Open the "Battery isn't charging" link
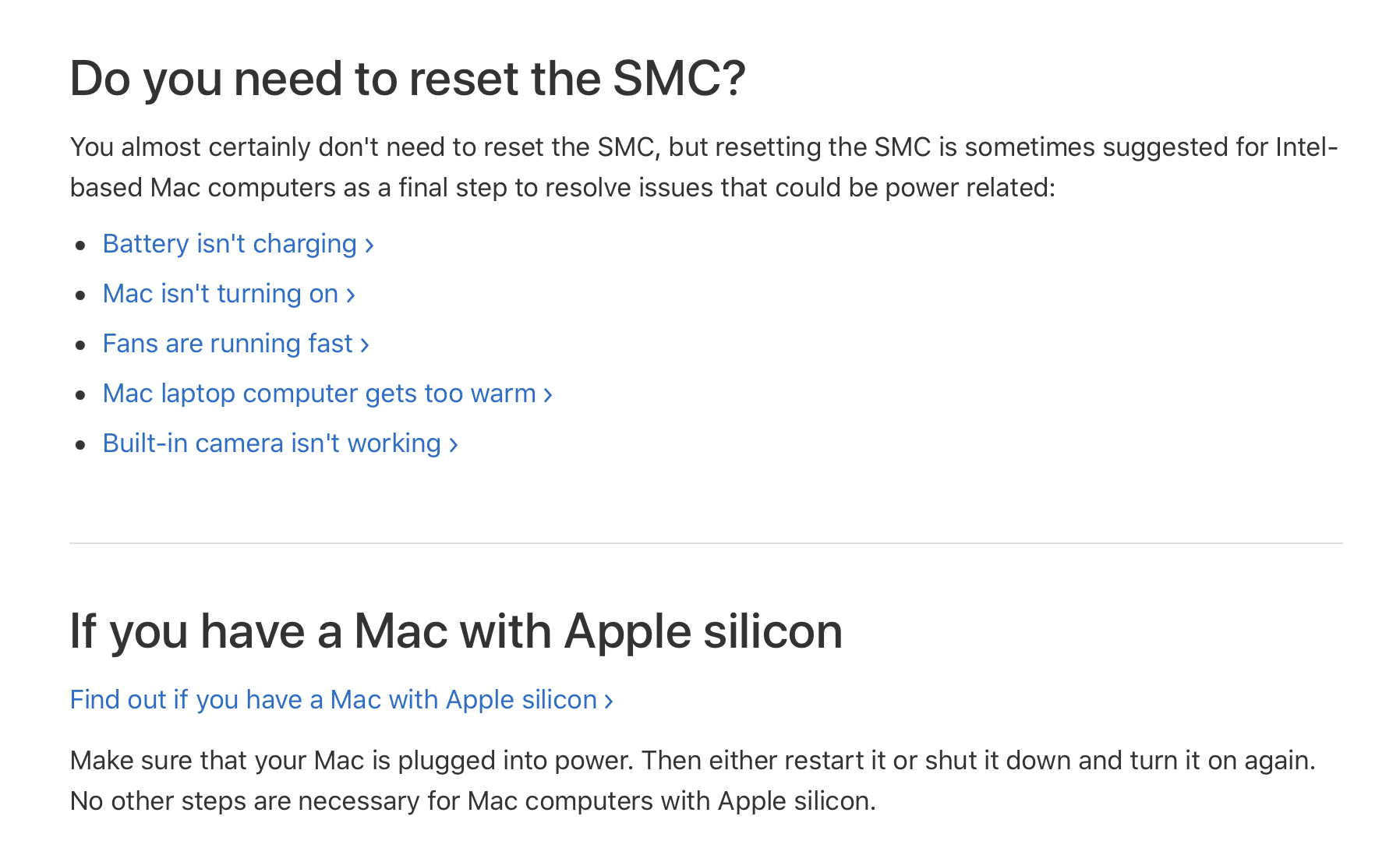This screenshot has width=1400, height=848. coord(229,244)
